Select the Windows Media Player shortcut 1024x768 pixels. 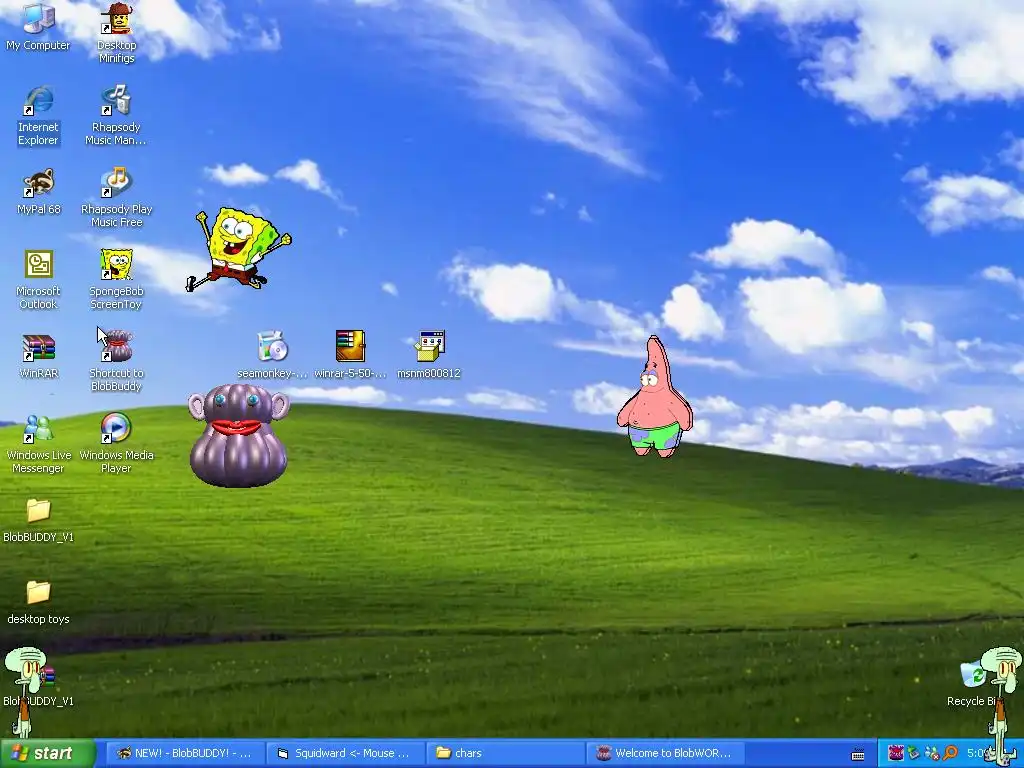pyautogui.click(x=116, y=444)
